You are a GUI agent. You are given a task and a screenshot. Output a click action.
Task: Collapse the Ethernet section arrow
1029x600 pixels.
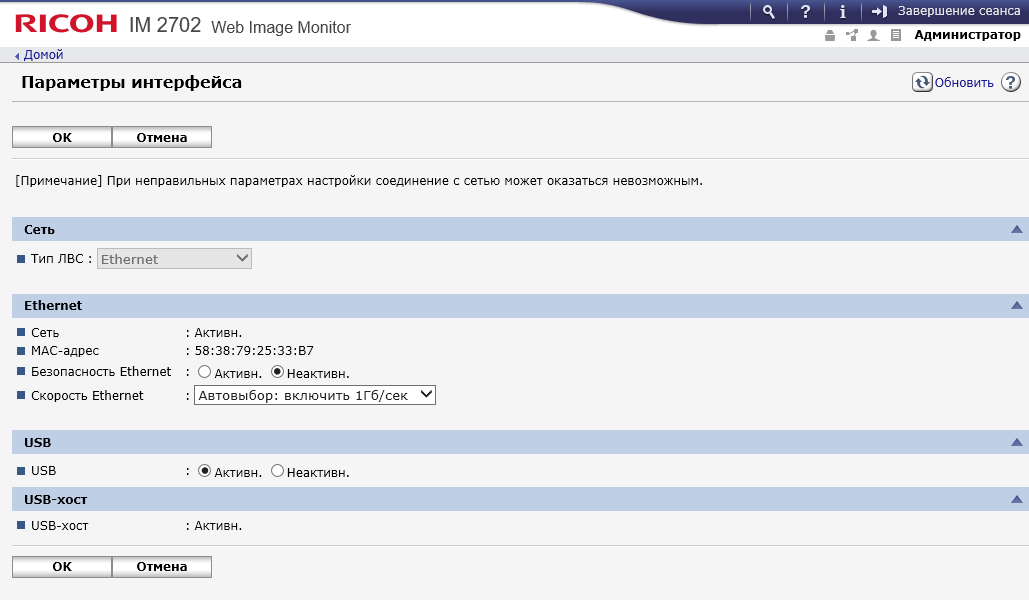[1016, 305]
